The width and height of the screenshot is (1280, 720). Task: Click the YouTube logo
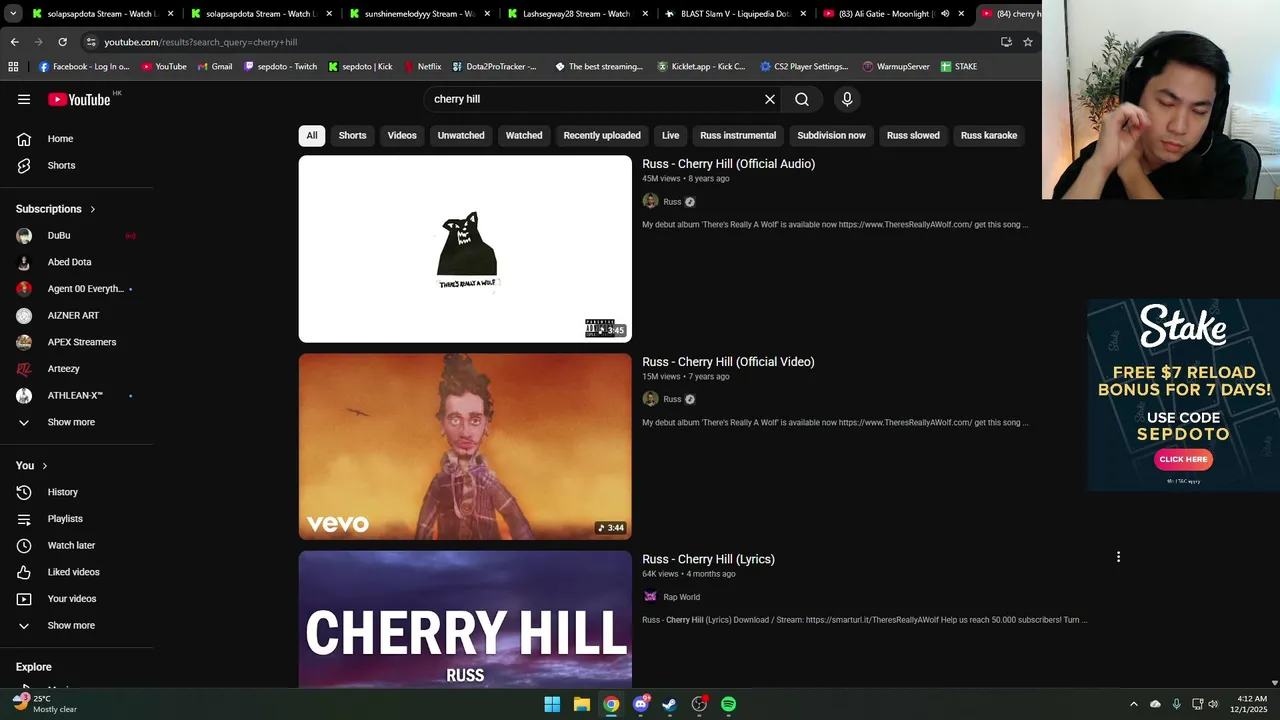(x=79, y=99)
